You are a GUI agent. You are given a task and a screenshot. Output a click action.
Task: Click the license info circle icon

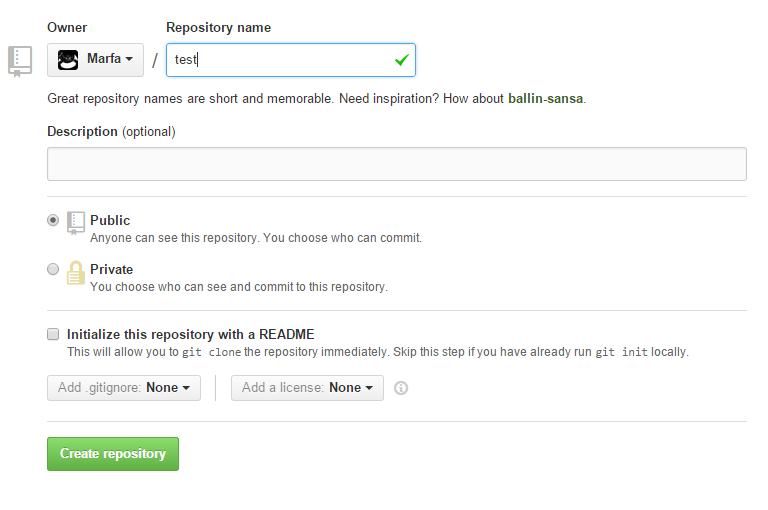tap(401, 388)
